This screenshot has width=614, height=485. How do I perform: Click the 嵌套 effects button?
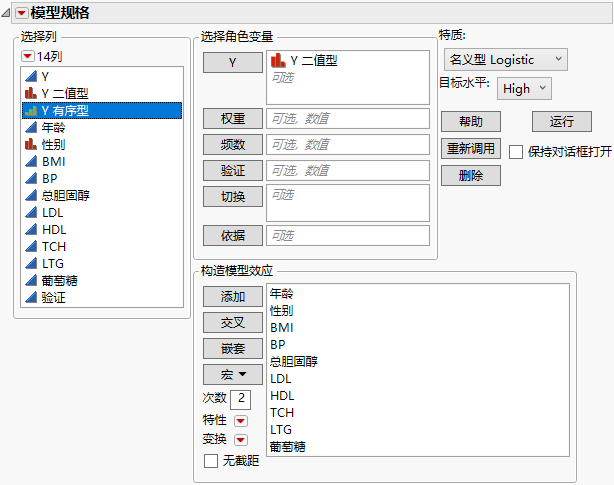pos(233,348)
